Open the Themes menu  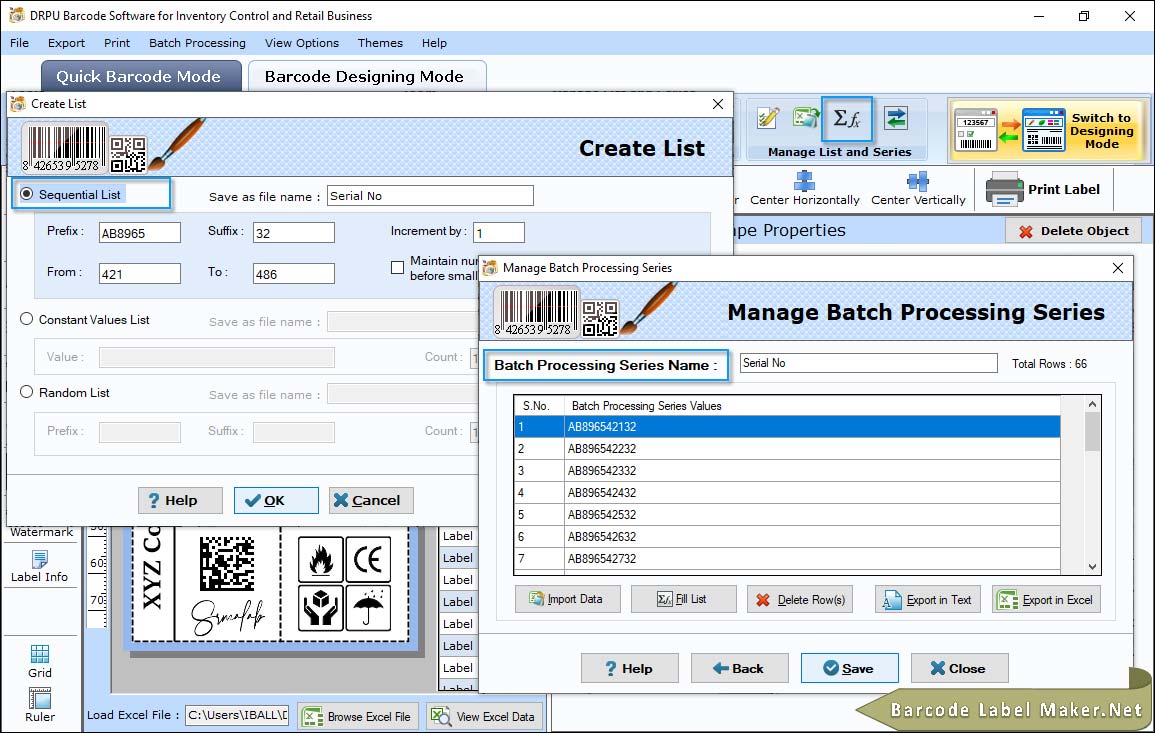pos(380,43)
